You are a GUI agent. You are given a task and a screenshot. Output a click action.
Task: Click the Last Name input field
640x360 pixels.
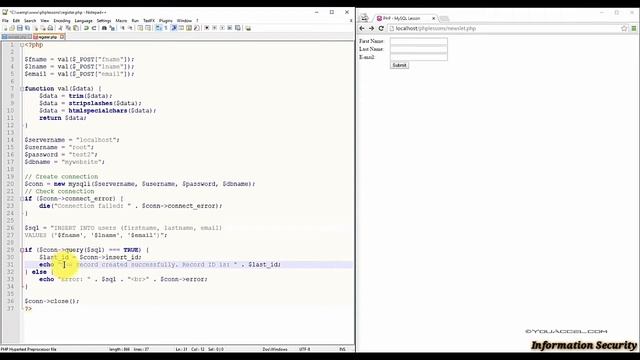point(418,49)
